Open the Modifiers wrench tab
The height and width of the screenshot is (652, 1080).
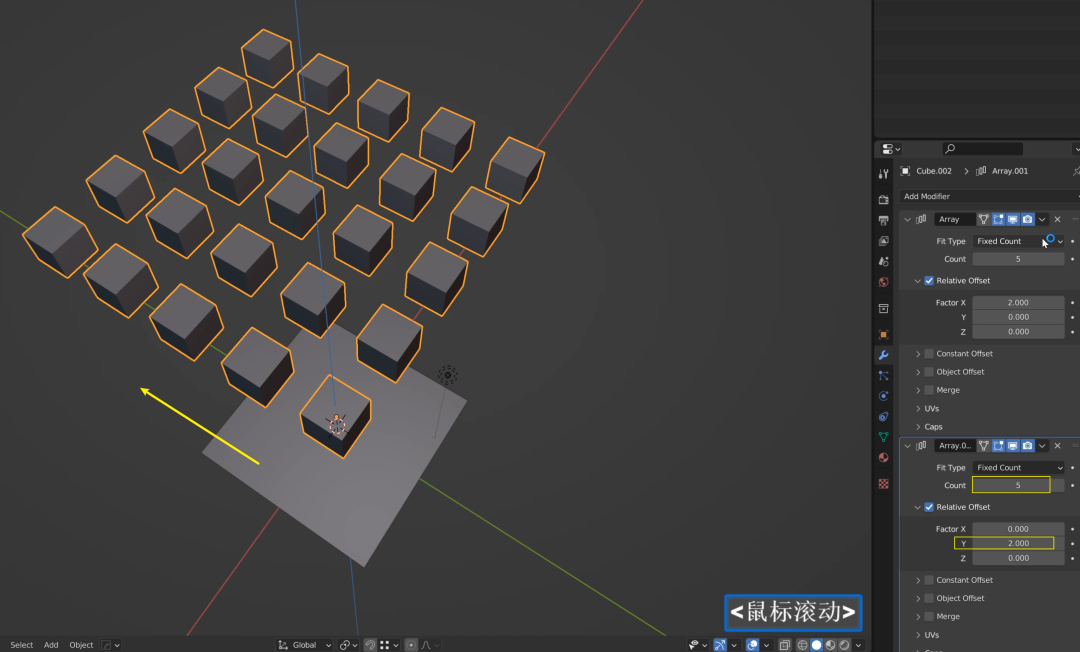click(x=884, y=355)
